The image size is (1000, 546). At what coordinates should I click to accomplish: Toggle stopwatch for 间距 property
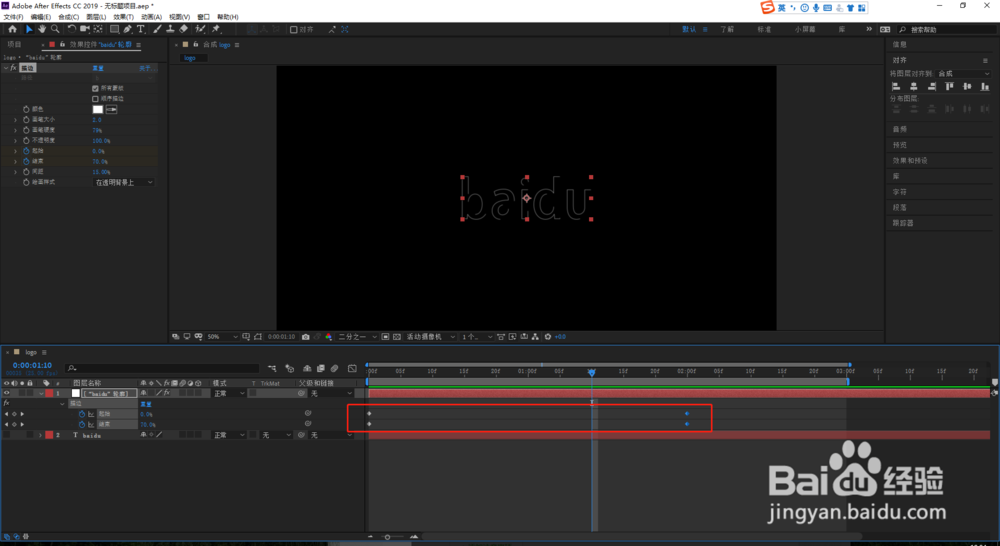point(26,172)
